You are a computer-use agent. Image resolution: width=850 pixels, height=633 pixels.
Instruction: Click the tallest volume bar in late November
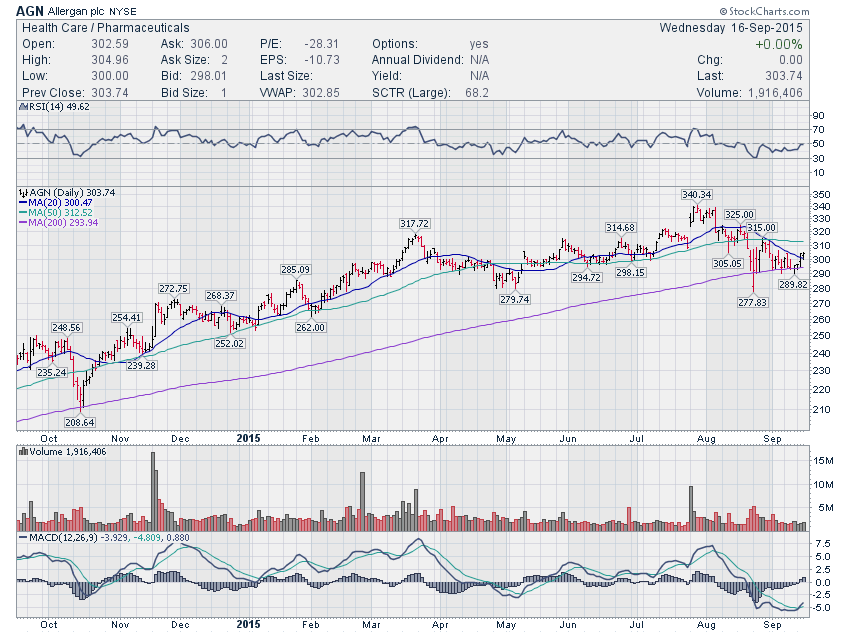click(153, 492)
